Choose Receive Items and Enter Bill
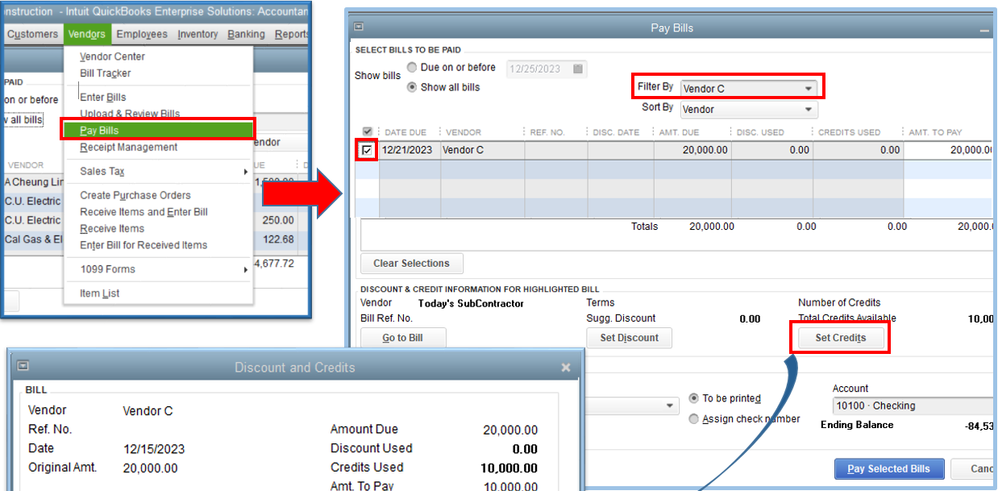 tap(143, 212)
